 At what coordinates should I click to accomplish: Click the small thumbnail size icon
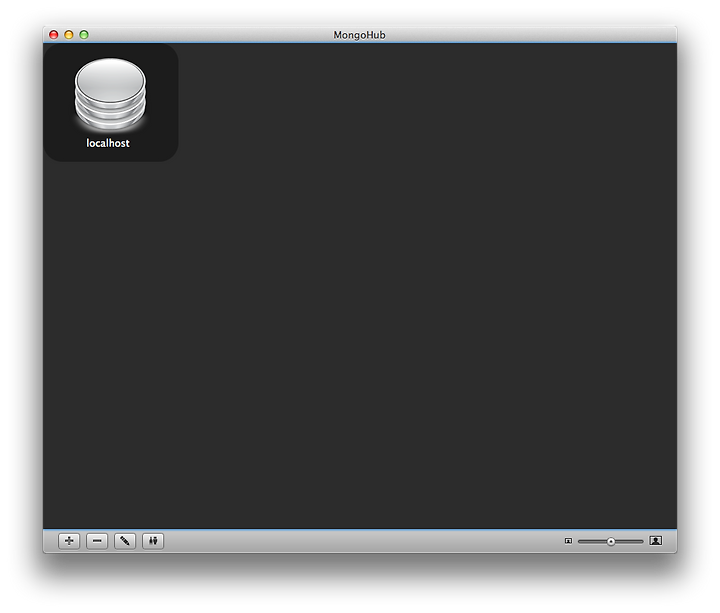click(568, 541)
